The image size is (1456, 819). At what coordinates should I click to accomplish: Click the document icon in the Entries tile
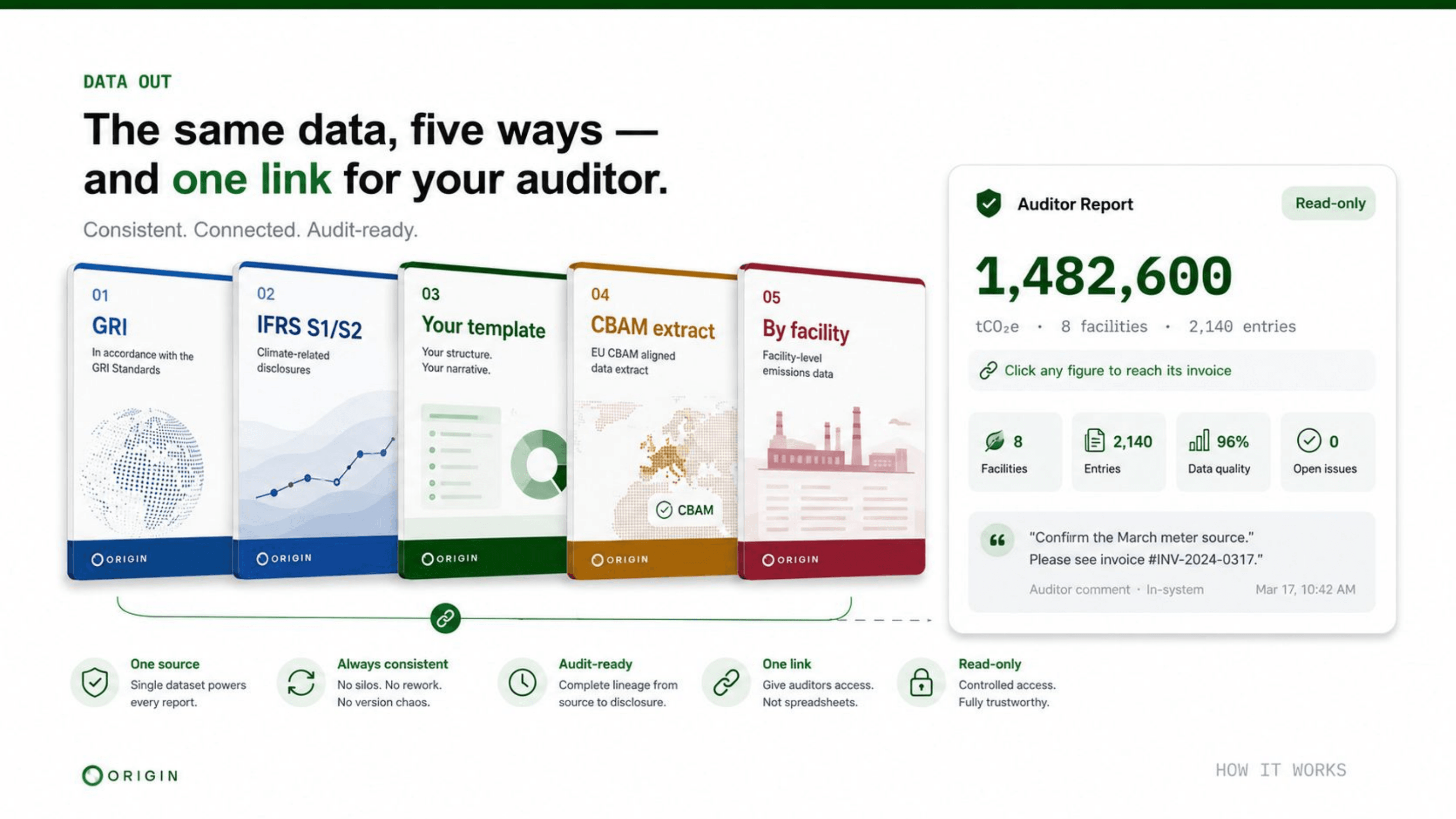tap(1094, 440)
